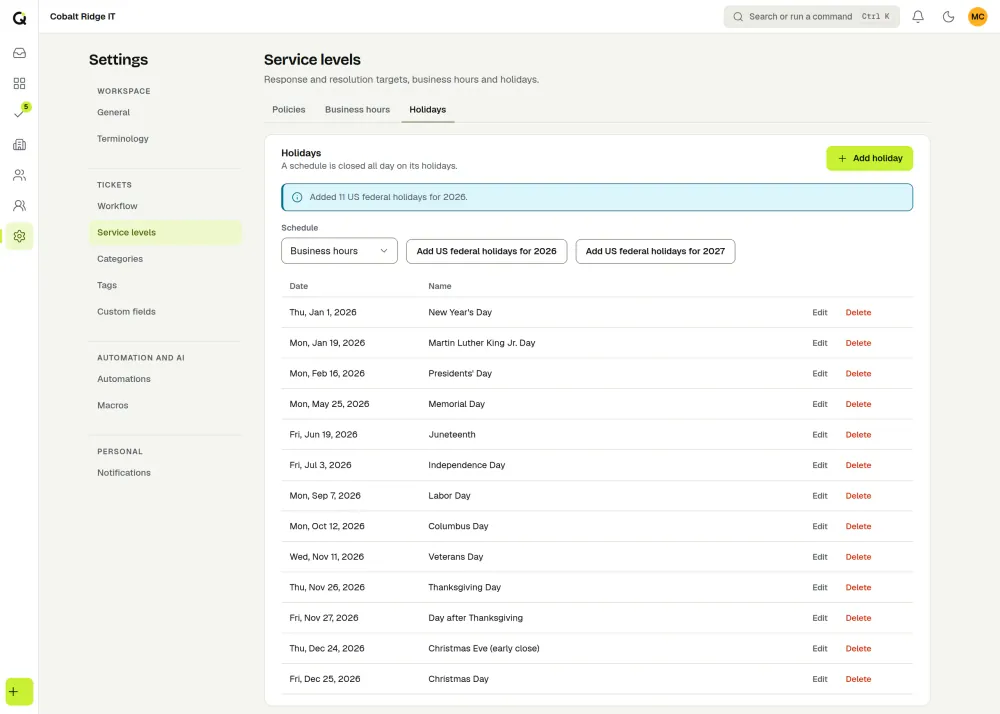
Task: Click the search magnifier icon
Action: [738, 17]
